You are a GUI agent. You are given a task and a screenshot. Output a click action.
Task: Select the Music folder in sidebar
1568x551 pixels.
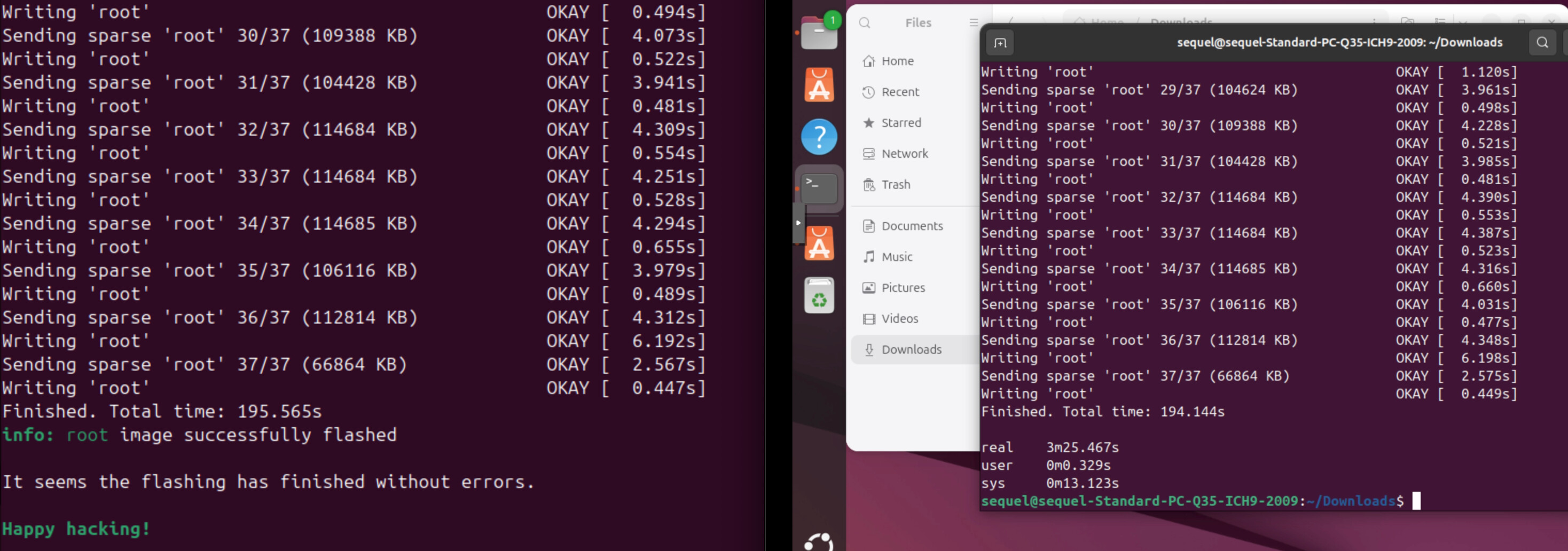point(897,257)
